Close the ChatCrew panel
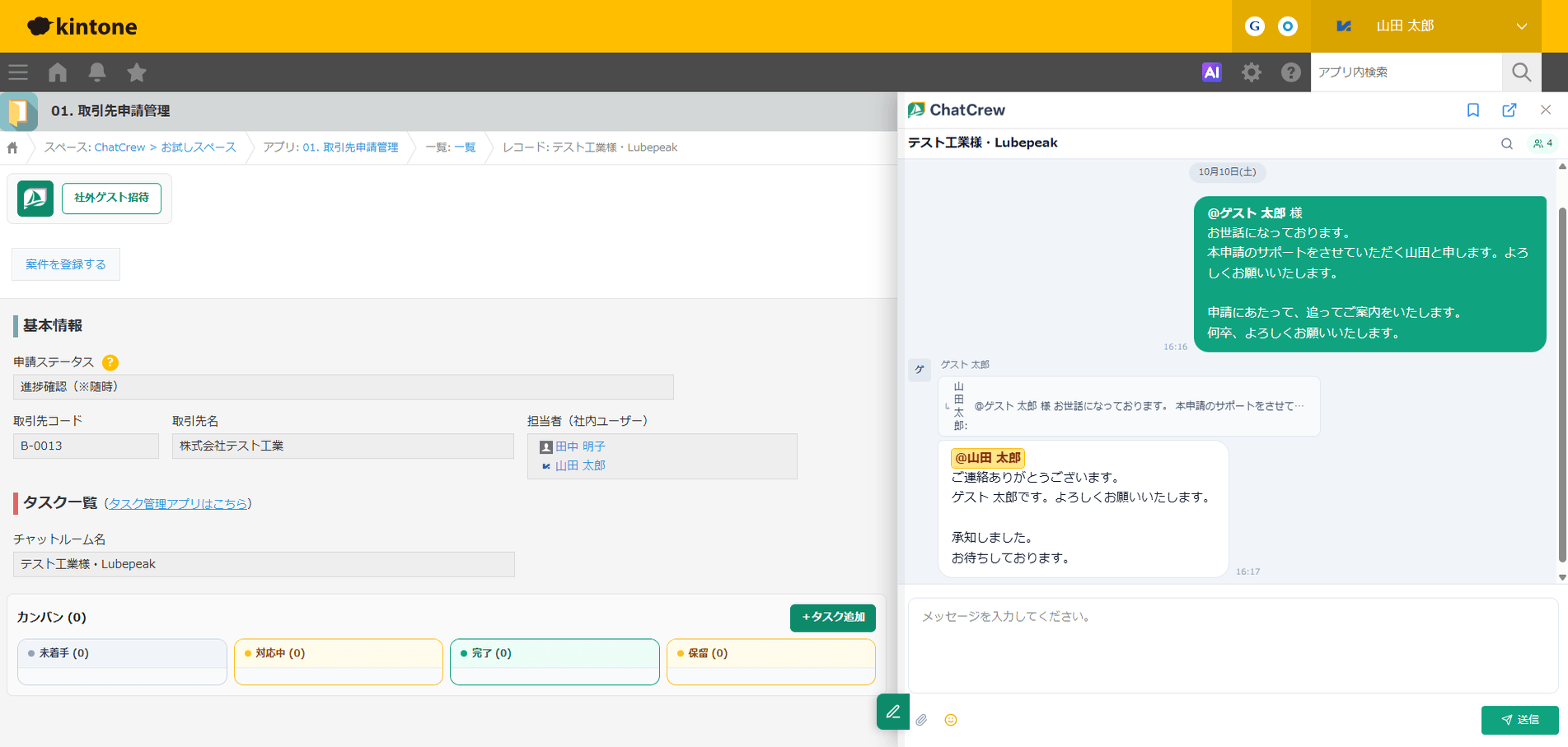The width and height of the screenshot is (1568, 747). pos(1546,110)
